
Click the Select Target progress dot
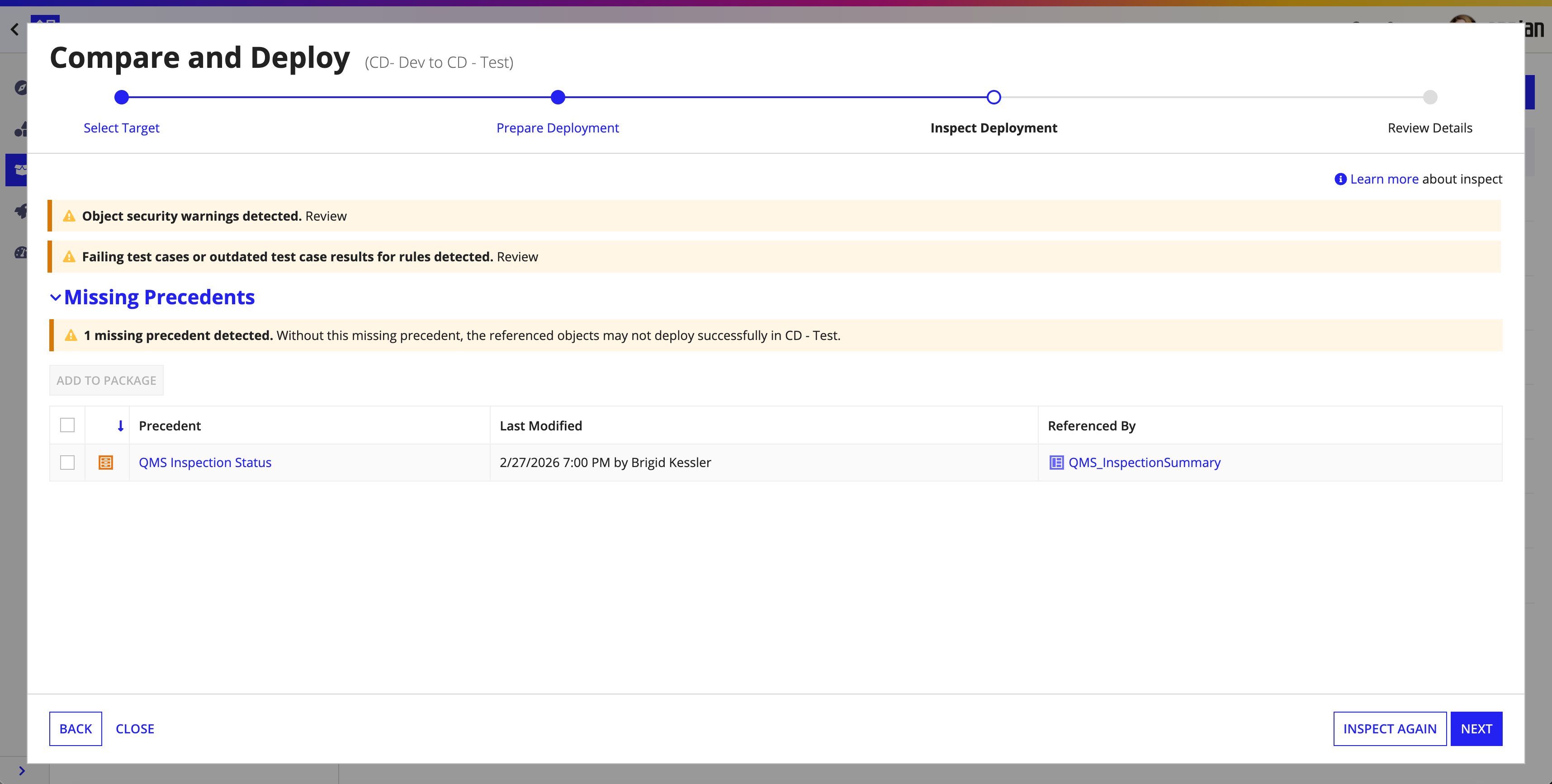point(122,97)
